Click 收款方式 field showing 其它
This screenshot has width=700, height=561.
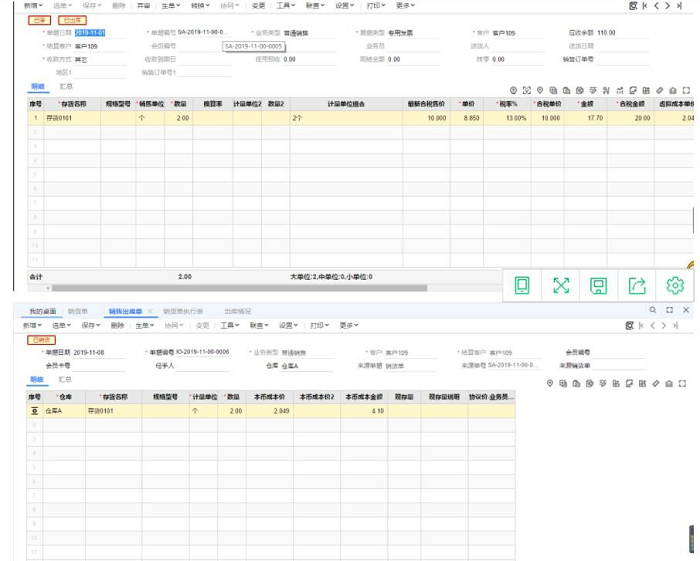[100, 59]
